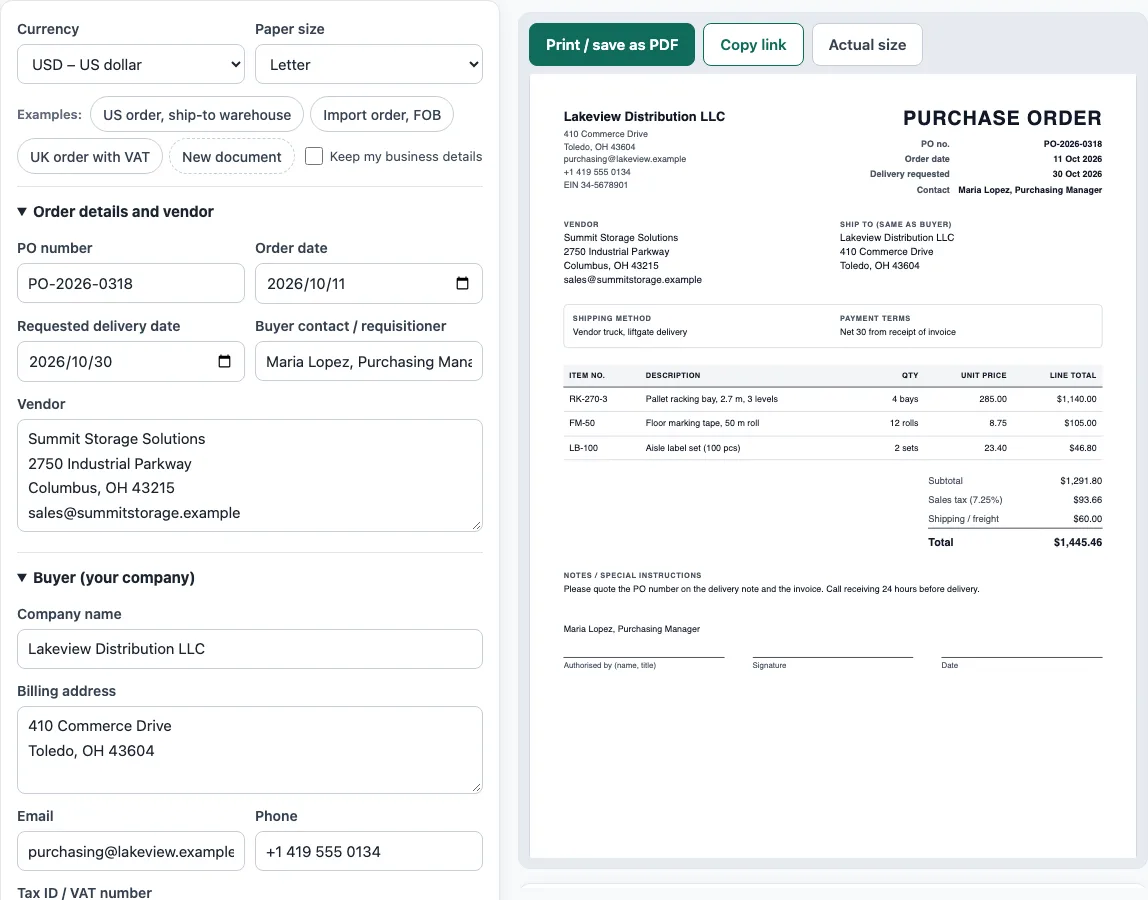Click 'Maria Lopez, Purchasing Manager' above Authorised by line
The width and height of the screenshot is (1148, 900).
(632, 629)
